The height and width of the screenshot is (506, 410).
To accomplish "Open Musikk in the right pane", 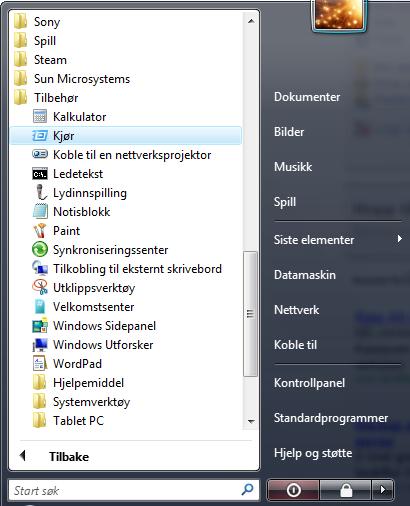I will pos(293,167).
